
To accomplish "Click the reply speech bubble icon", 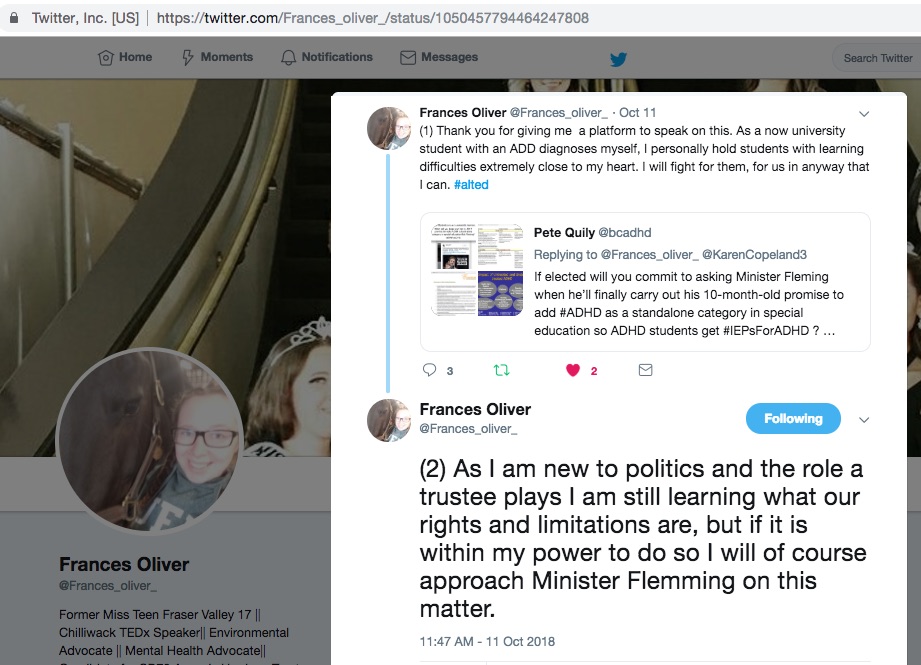I will [x=429, y=370].
